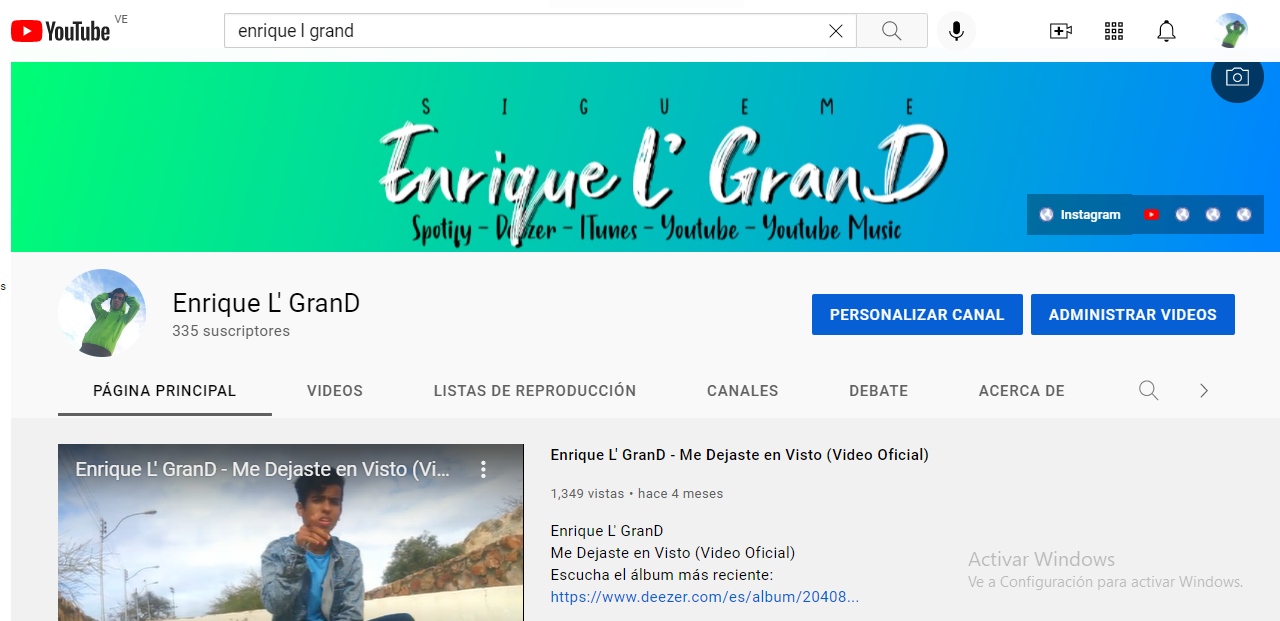
Task: Click the PERSONALIZAR CANAL button
Action: point(917,314)
